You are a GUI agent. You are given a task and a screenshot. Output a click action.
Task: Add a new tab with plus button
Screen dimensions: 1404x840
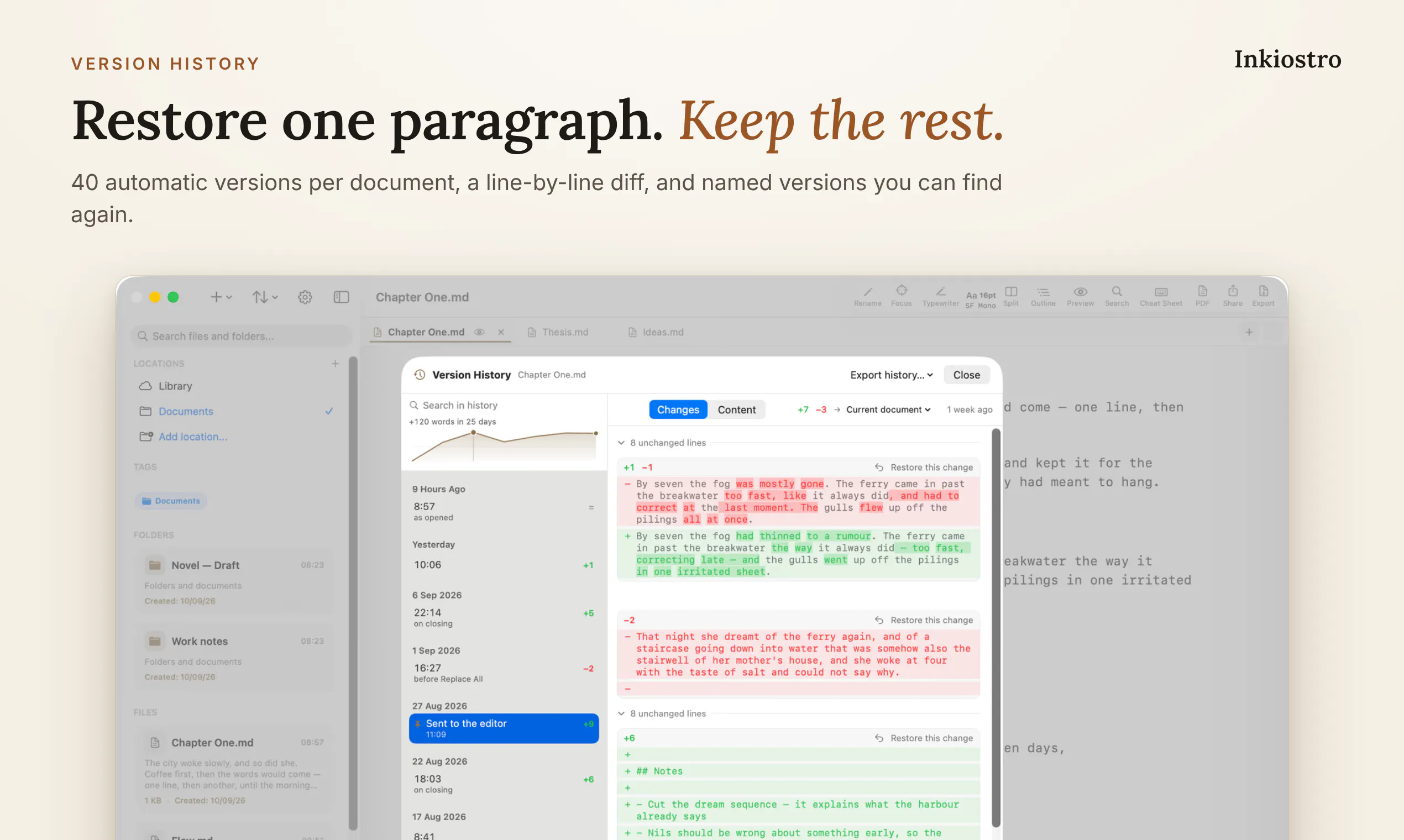pos(1249,332)
